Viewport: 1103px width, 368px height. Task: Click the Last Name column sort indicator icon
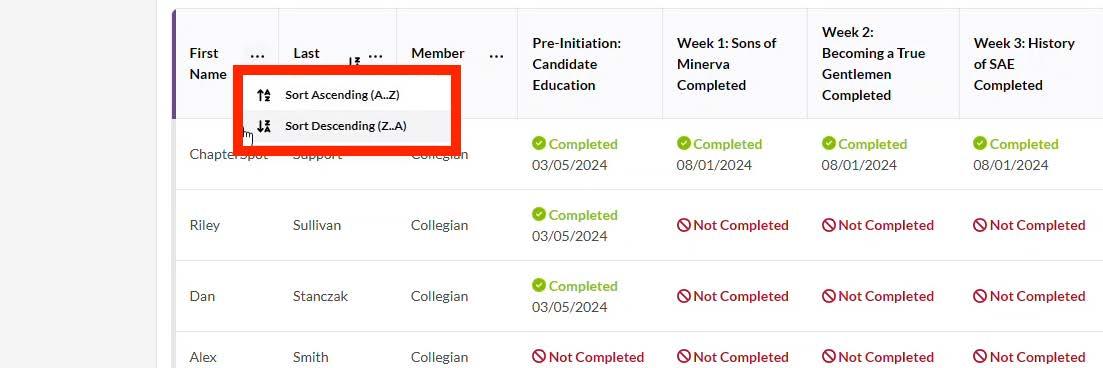click(x=355, y=61)
